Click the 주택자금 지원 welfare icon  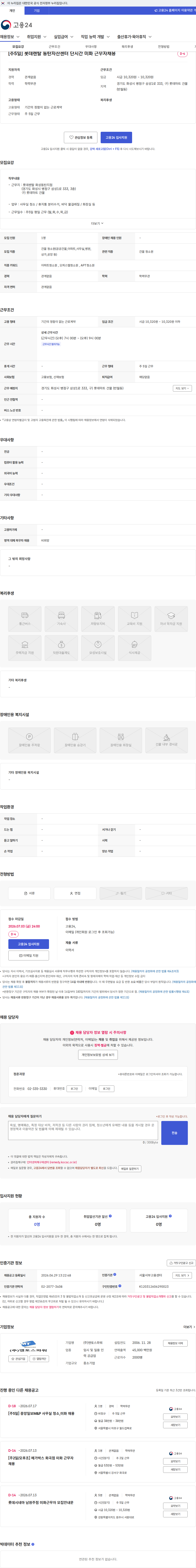pos(25,648)
